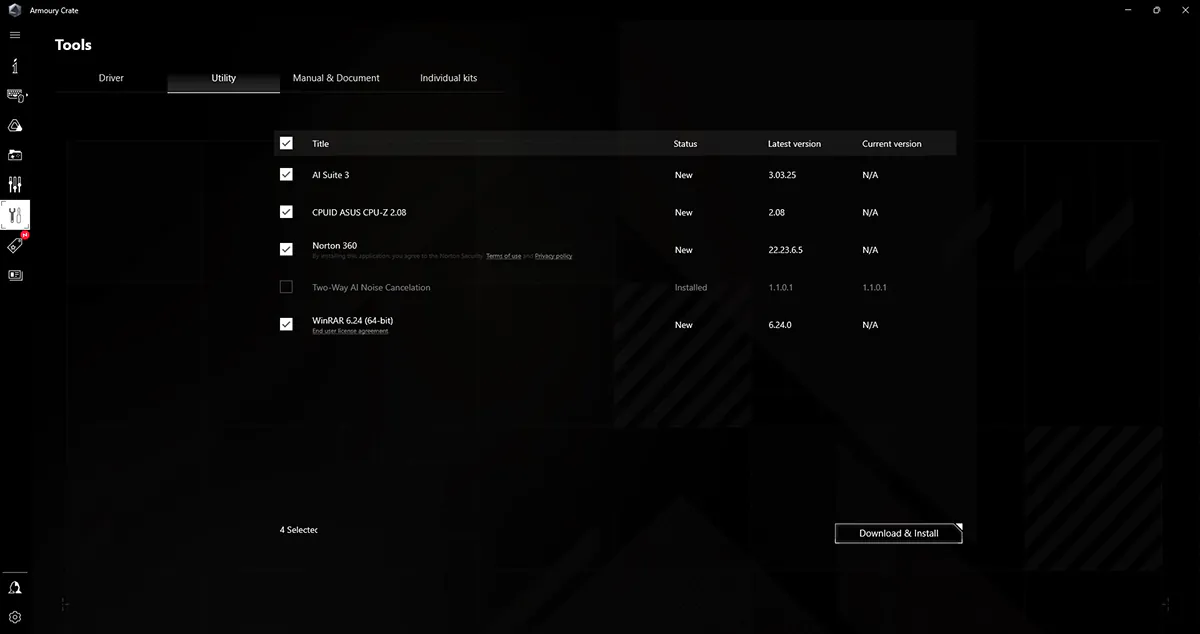This screenshot has width=1200, height=634.
Task: Restore down the Armoury Crate window
Action: [x=1156, y=10]
